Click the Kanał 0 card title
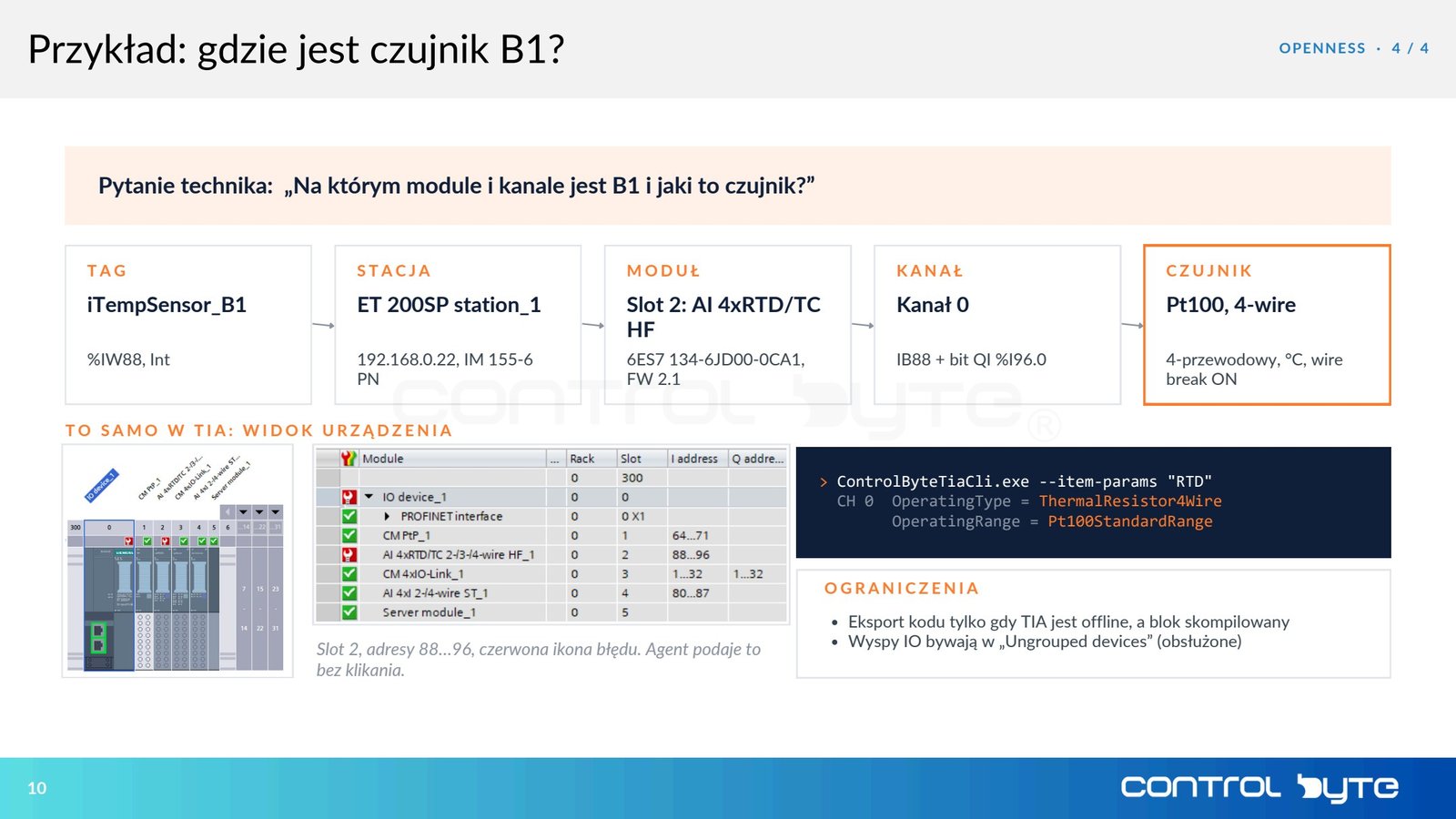Screen dimensions: 1456x819 [x=933, y=305]
